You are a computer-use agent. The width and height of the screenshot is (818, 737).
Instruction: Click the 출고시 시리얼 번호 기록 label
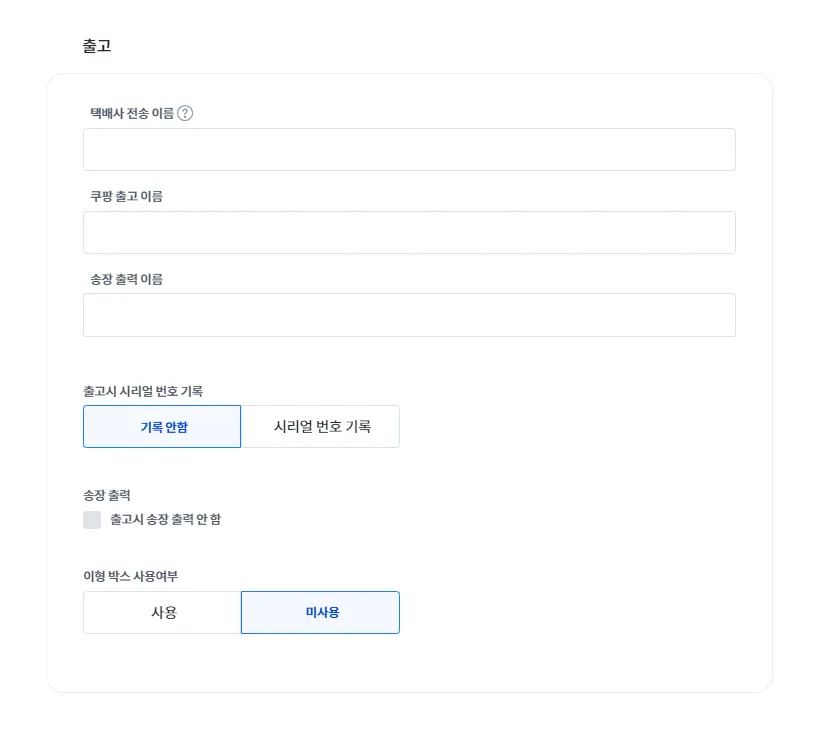coord(143,391)
